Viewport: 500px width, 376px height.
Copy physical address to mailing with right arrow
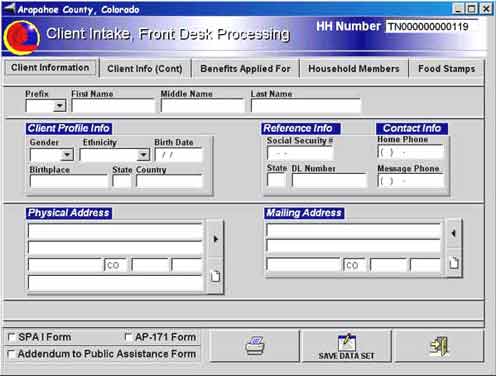[215, 239]
